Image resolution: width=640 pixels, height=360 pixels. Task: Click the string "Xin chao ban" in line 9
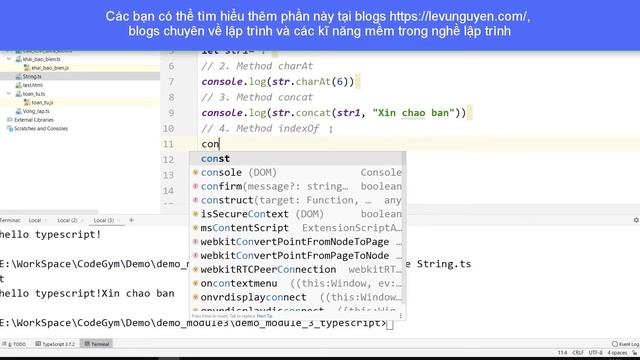pyautogui.click(x=413, y=113)
